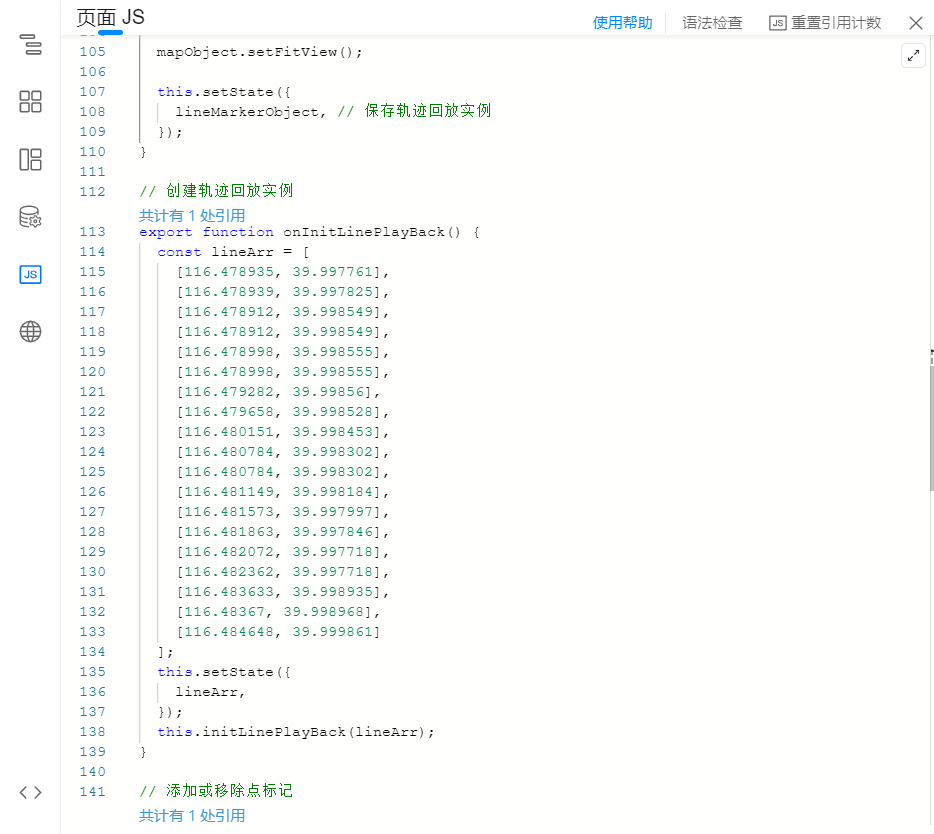Screen dimensions: 934x834
Task: Click lineArr inside setState on line 136
Action: (x=206, y=692)
